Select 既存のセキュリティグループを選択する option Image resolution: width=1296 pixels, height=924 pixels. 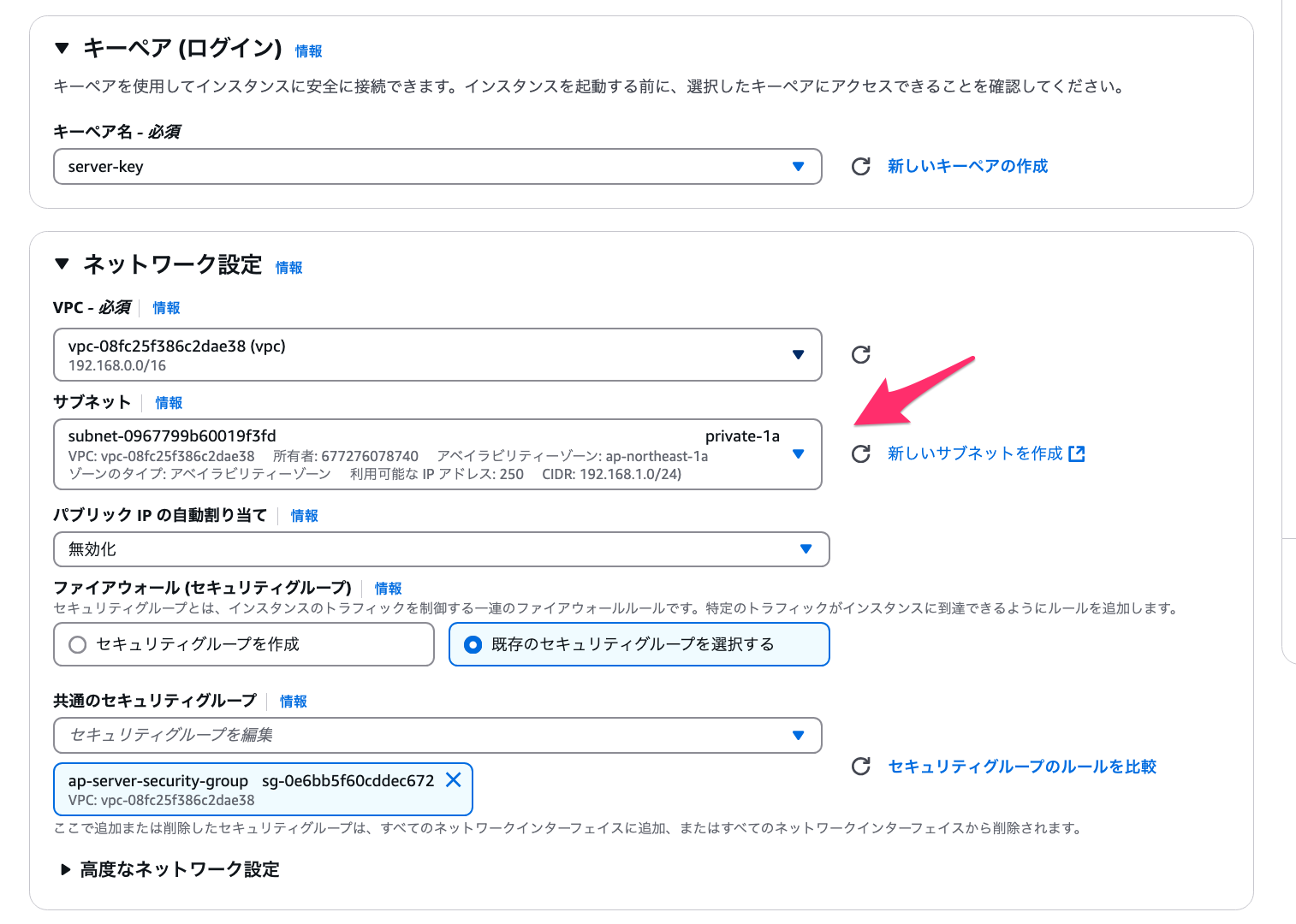click(473, 644)
